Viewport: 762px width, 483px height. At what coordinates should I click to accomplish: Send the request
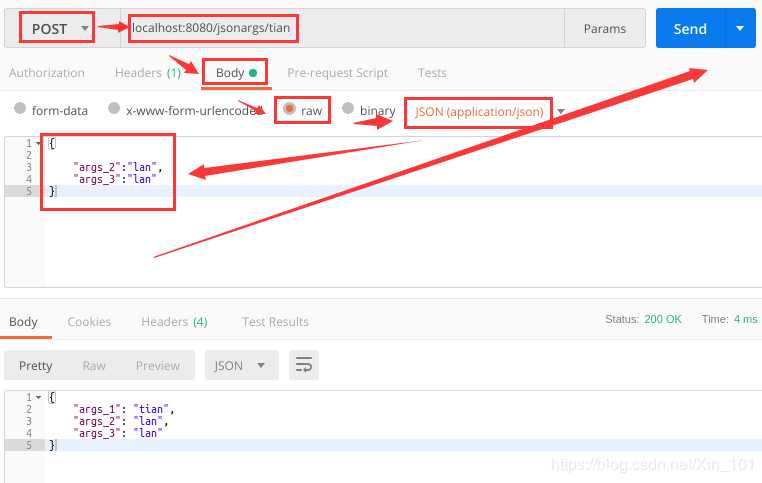coord(690,29)
